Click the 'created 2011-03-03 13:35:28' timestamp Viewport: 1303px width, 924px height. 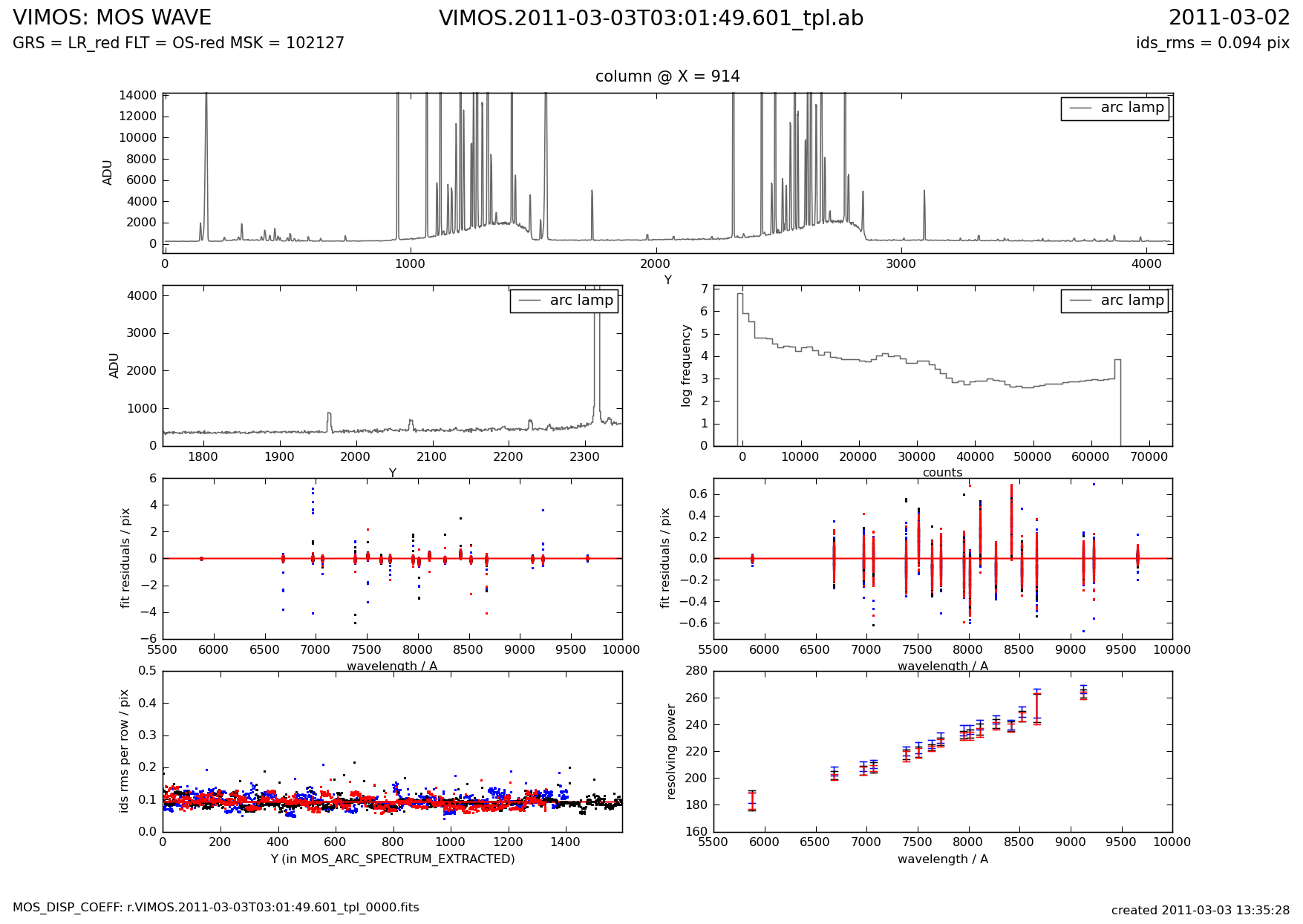click(1200, 910)
